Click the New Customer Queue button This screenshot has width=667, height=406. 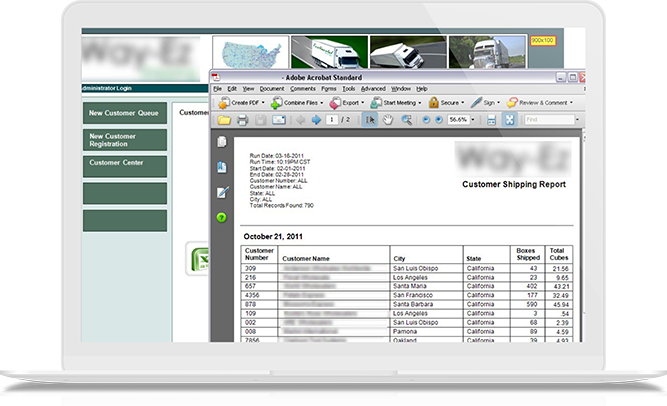click(125, 113)
